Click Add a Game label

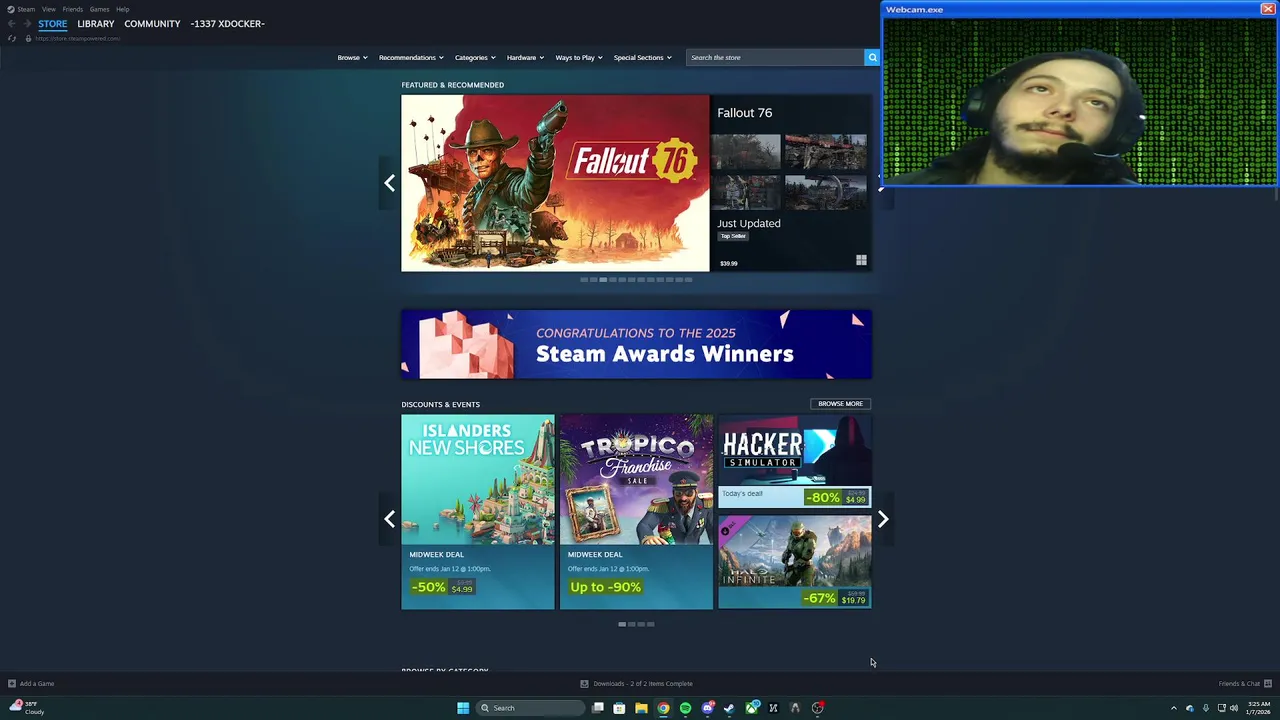[37, 684]
